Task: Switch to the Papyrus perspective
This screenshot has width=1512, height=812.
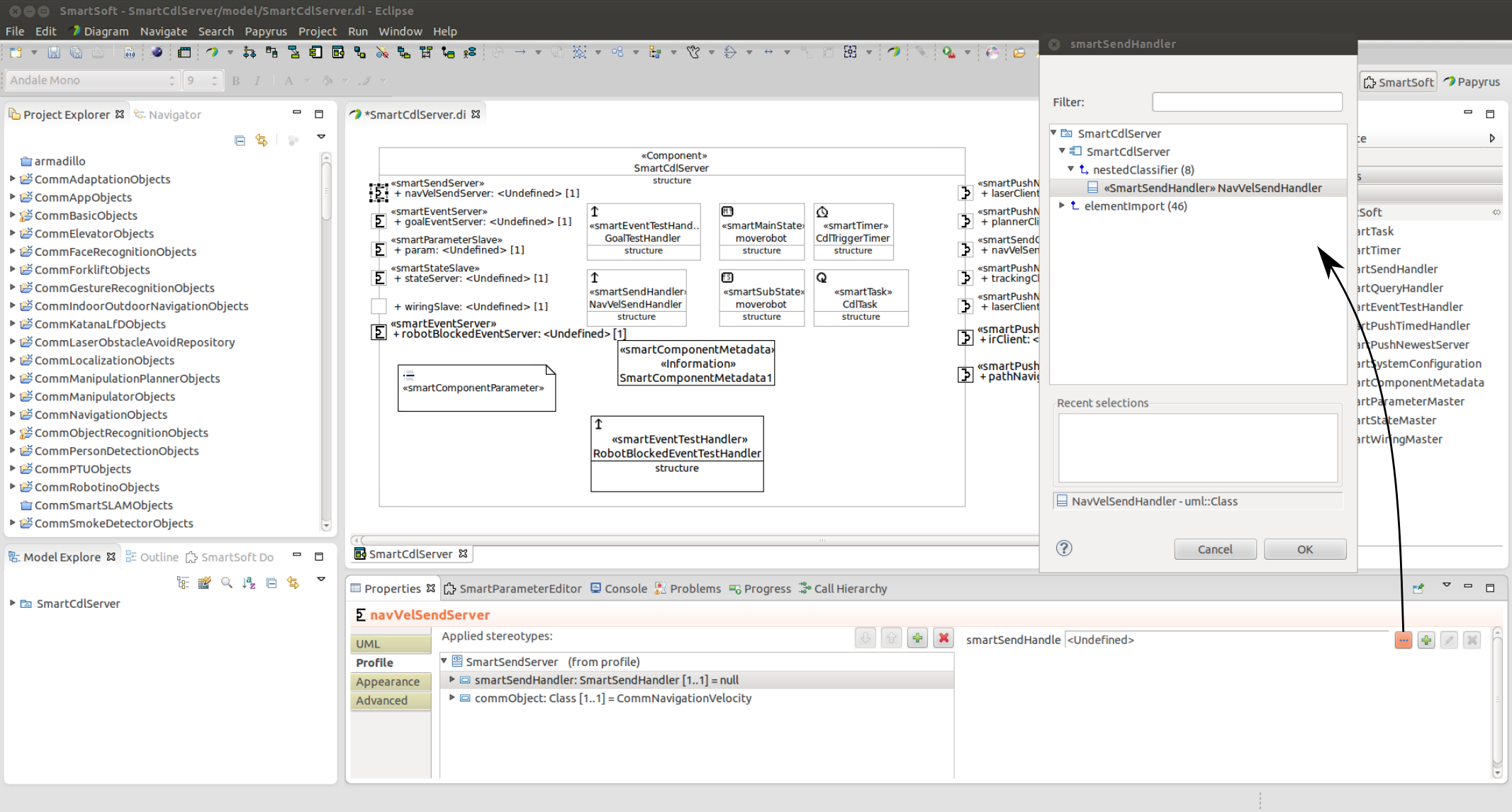Action: [x=1472, y=82]
